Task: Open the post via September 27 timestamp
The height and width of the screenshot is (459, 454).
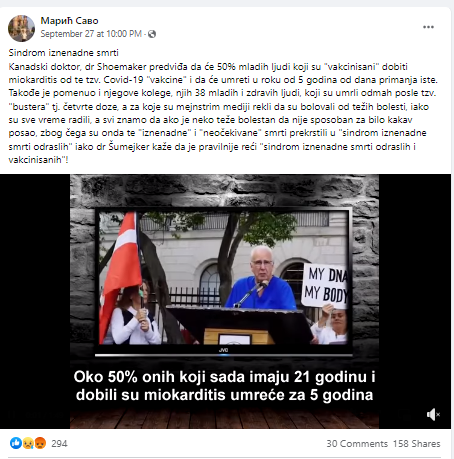Action: coord(91,34)
